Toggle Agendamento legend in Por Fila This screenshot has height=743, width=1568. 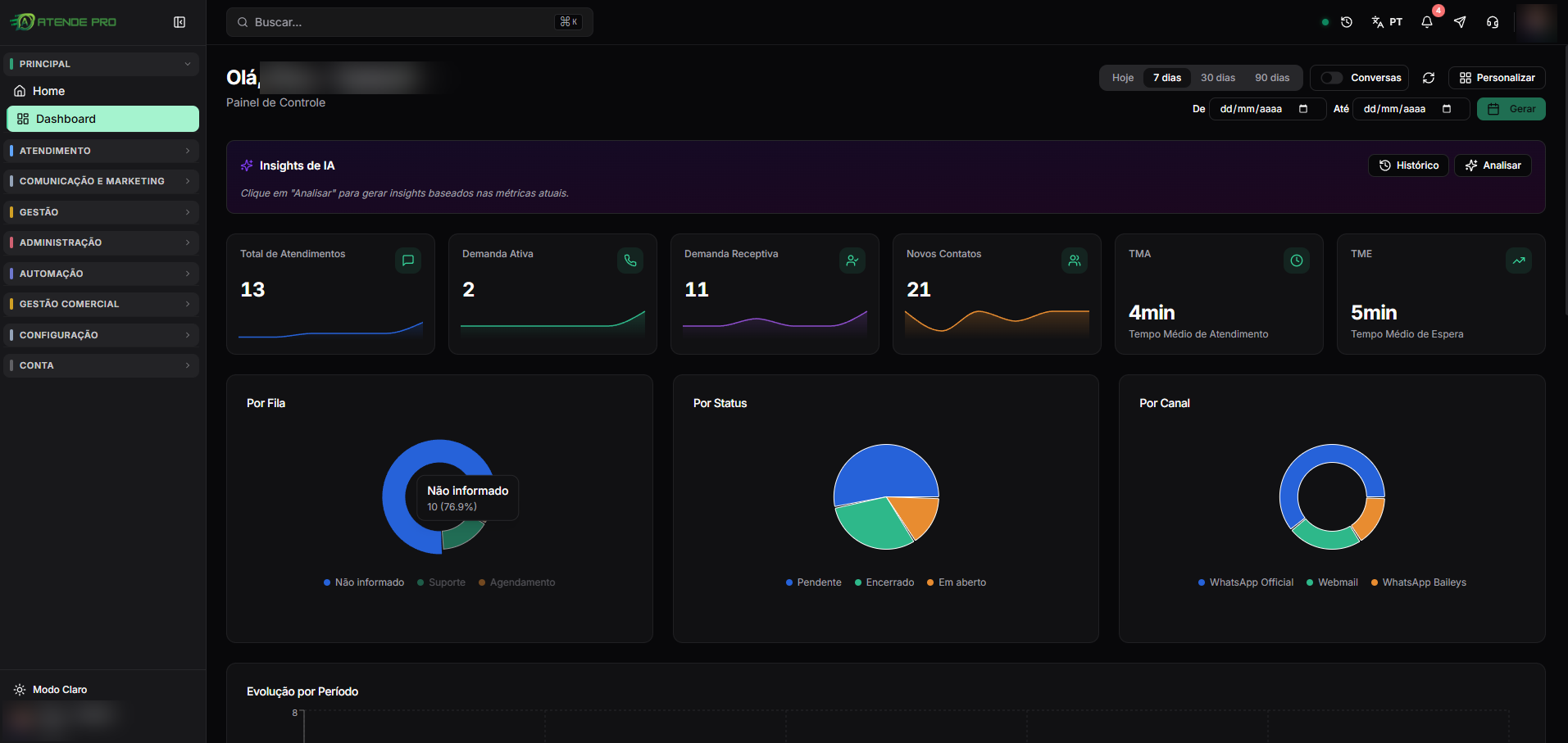click(x=516, y=582)
